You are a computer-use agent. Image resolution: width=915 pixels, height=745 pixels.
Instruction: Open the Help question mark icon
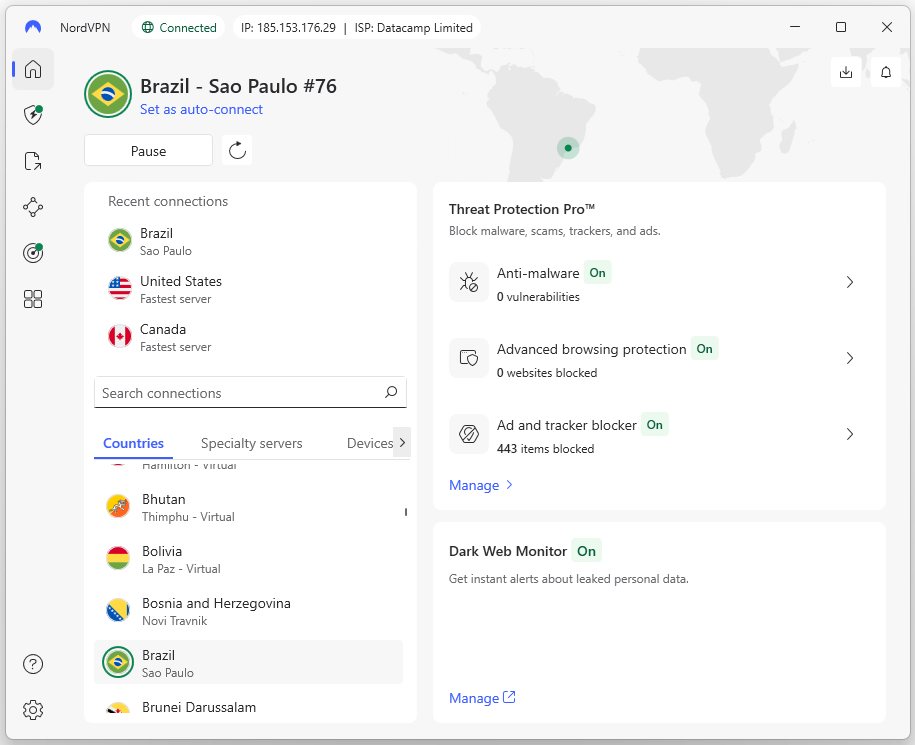33,664
